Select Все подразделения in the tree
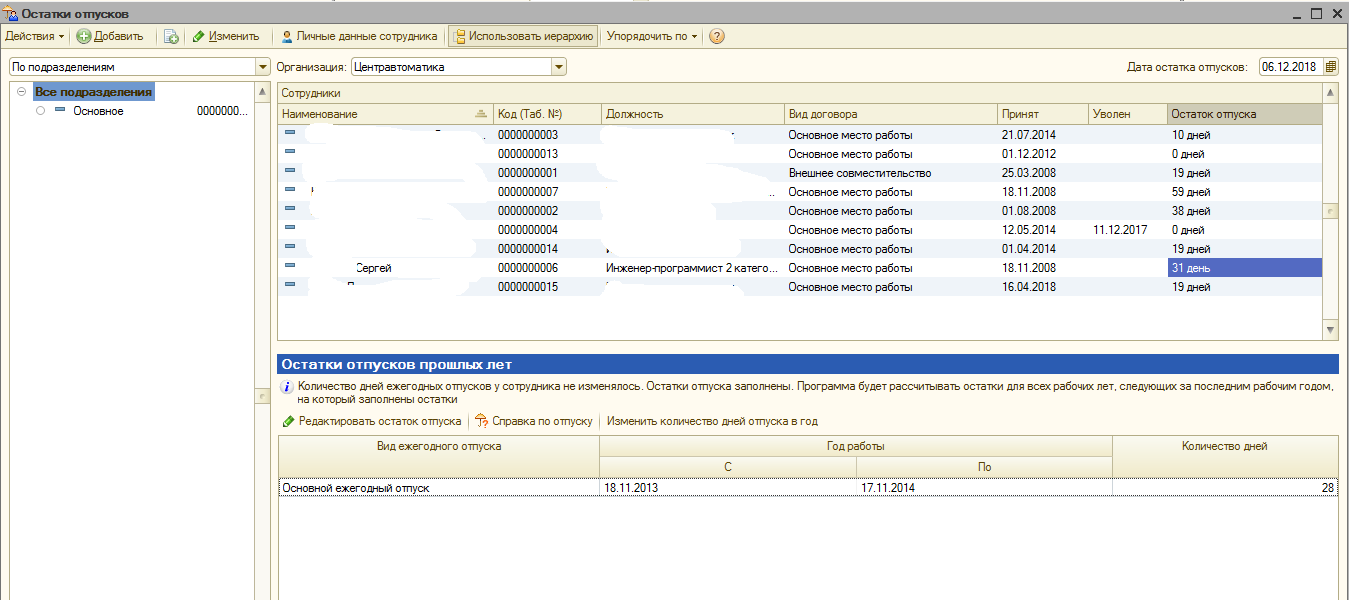Screen dimensions: 1349x600 [x=93, y=92]
